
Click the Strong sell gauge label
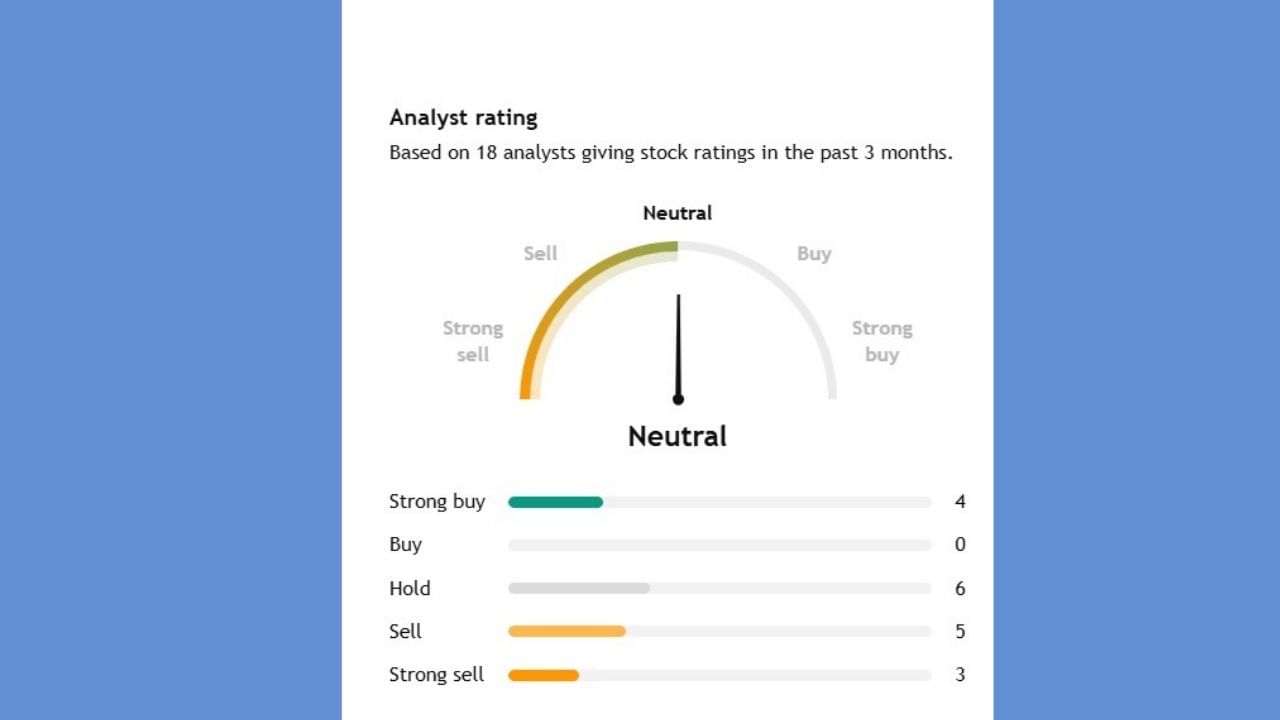[x=473, y=341]
